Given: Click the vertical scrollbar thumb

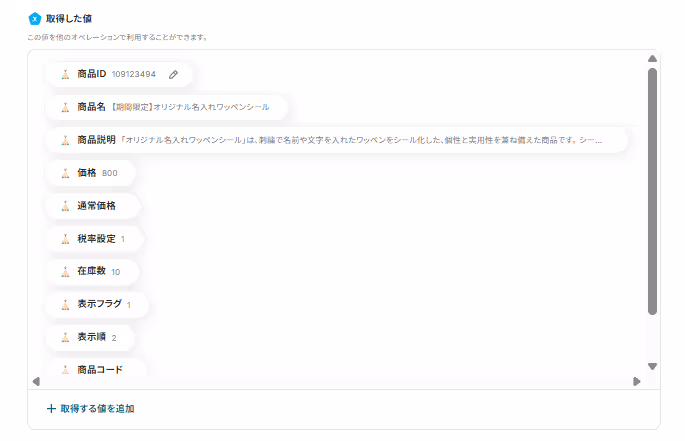Looking at the screenshot, I should 652,191.
